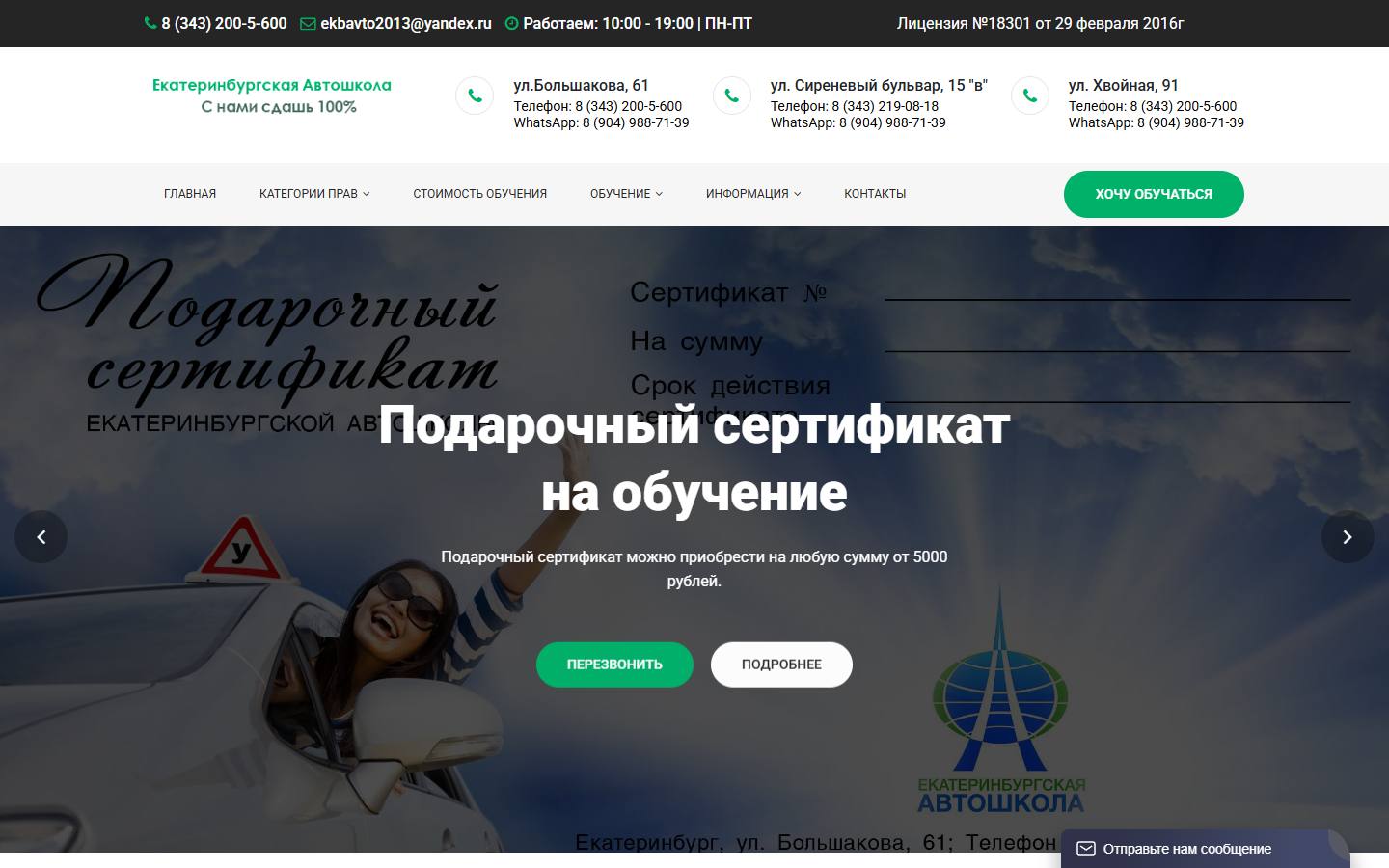This screenshot has height=868, width=1389.
Task: Click the slide heading Подарочный сертификат на обучение
Action: tap(694, 458)
